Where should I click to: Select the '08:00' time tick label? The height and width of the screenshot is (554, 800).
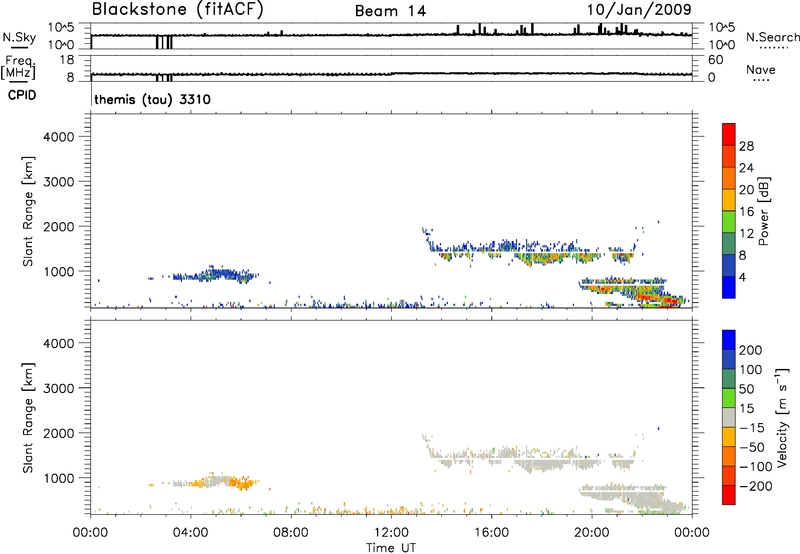[x=291, y=533]
